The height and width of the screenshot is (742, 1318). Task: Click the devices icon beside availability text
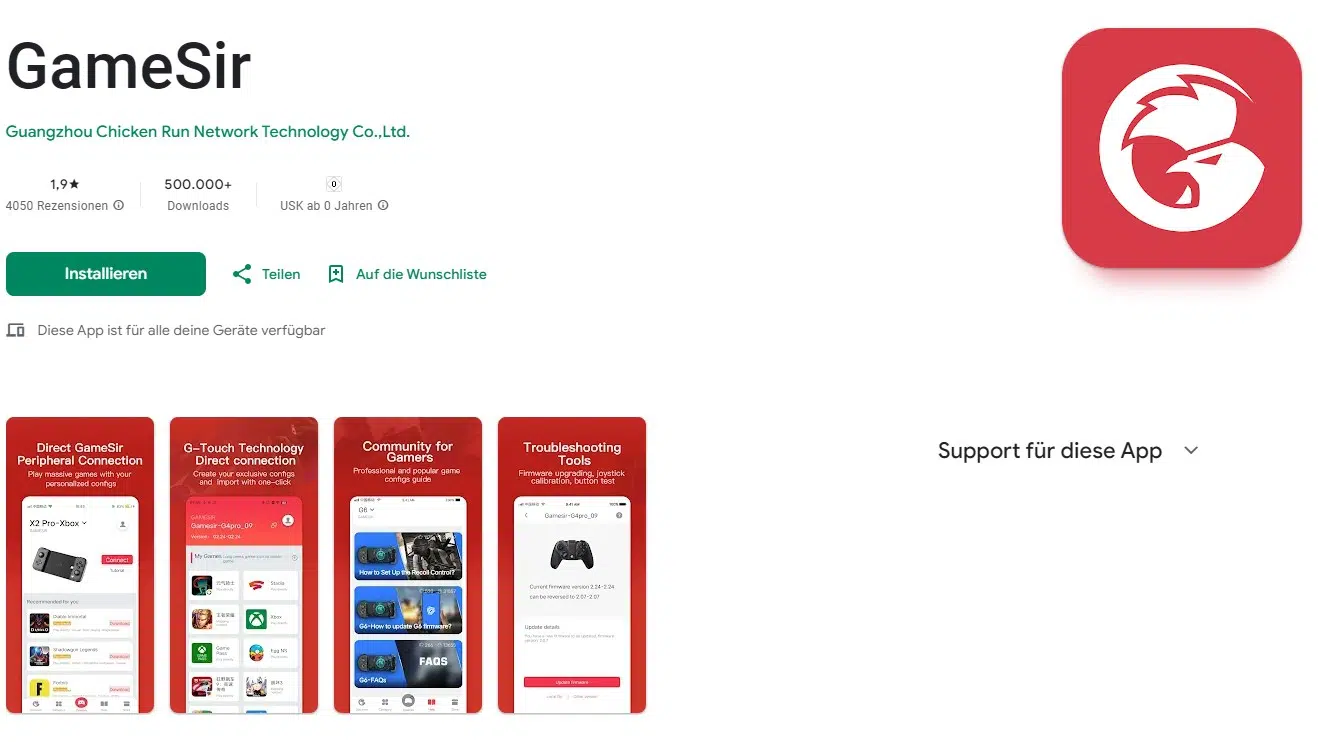click(15, 330)
